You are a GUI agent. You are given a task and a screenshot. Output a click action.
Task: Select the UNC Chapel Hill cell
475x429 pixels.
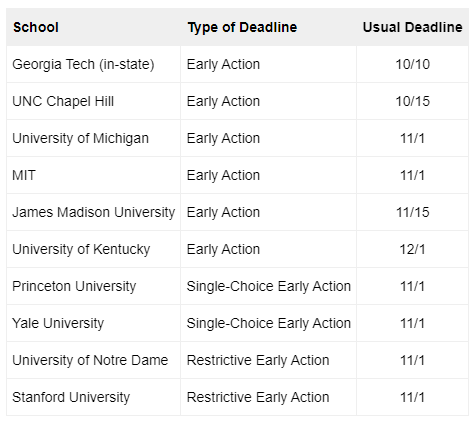click(x=93, y=101)
